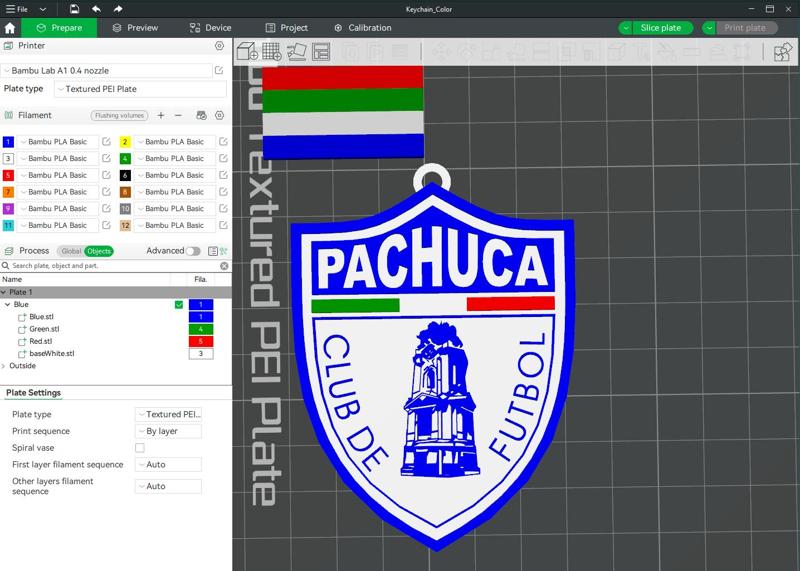Click the Assembly view puzzle icon
The width and height of the screenshot is (800, 571).
(782, 52)
